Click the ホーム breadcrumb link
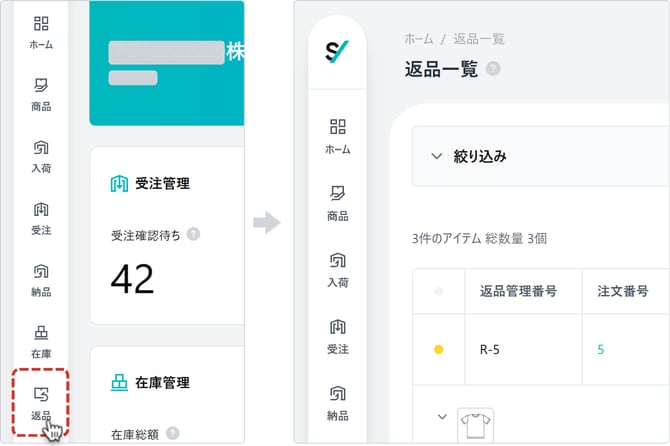The width and height of the screenshot is (670, 446). [419, 39]
